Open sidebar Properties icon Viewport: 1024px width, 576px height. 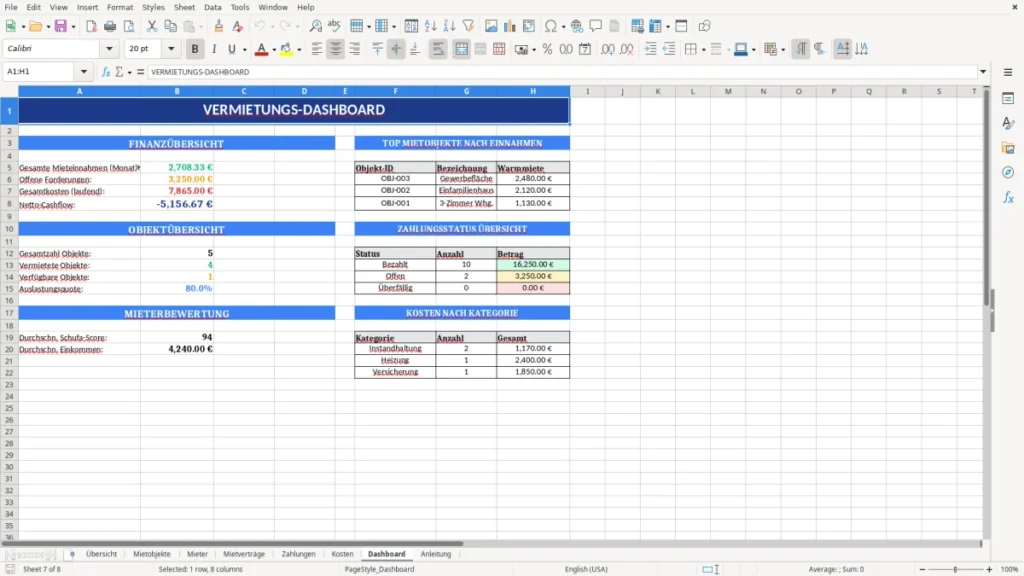tap(1008, 99)
